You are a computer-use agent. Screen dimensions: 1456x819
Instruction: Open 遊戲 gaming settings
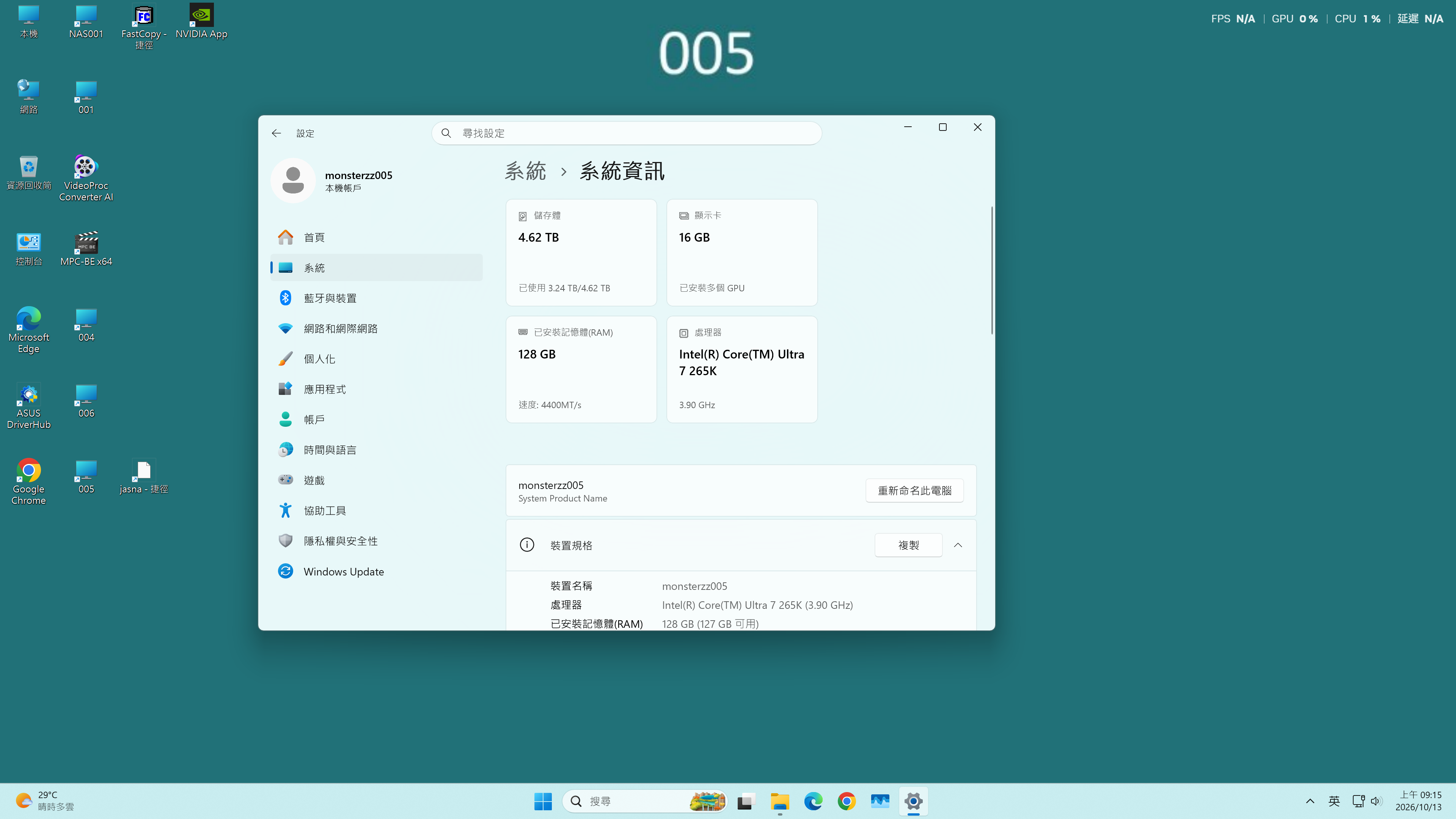pos(377,480)
